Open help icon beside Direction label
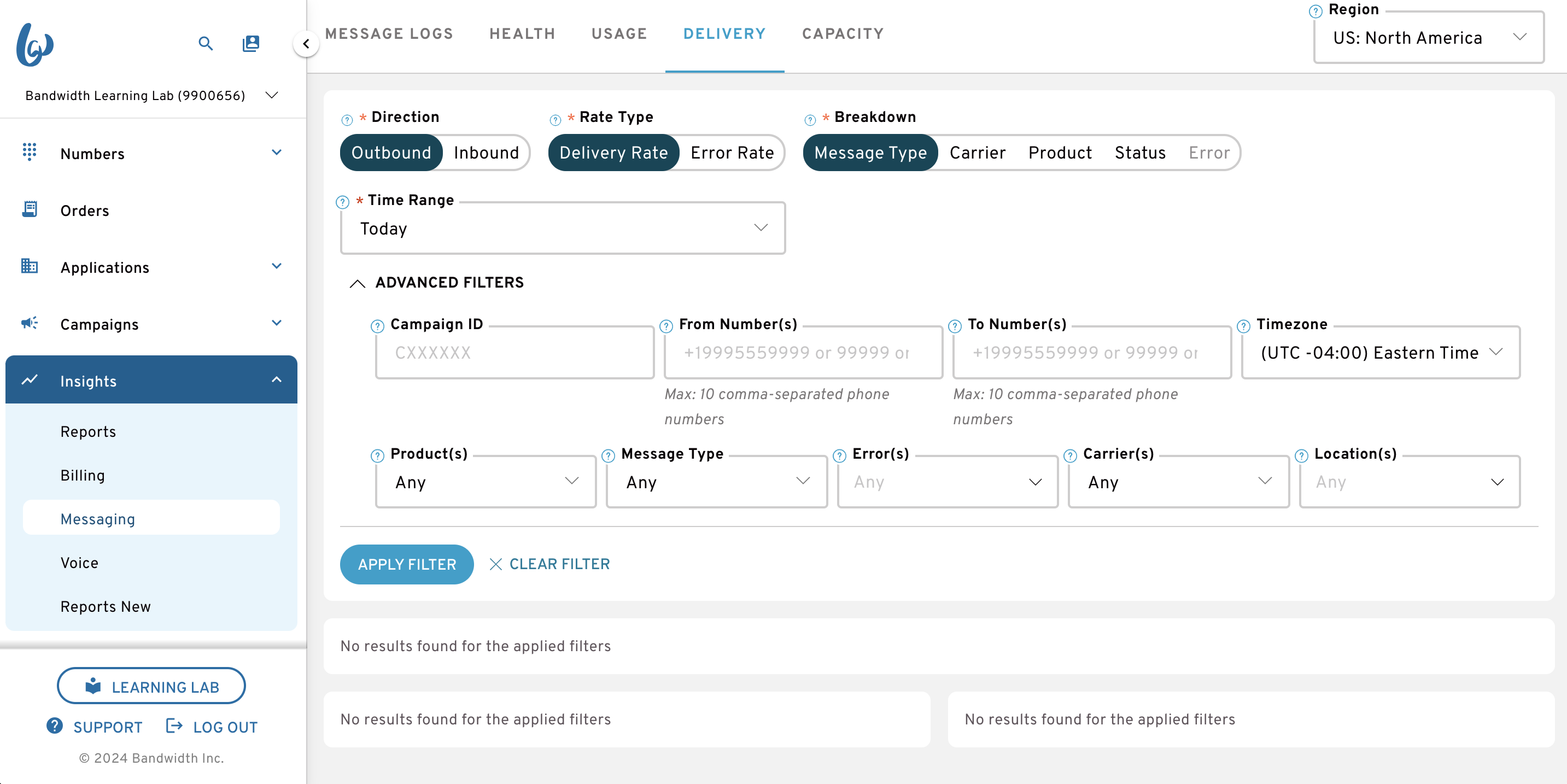This screenshot has width=1567, height=784. 347,120
